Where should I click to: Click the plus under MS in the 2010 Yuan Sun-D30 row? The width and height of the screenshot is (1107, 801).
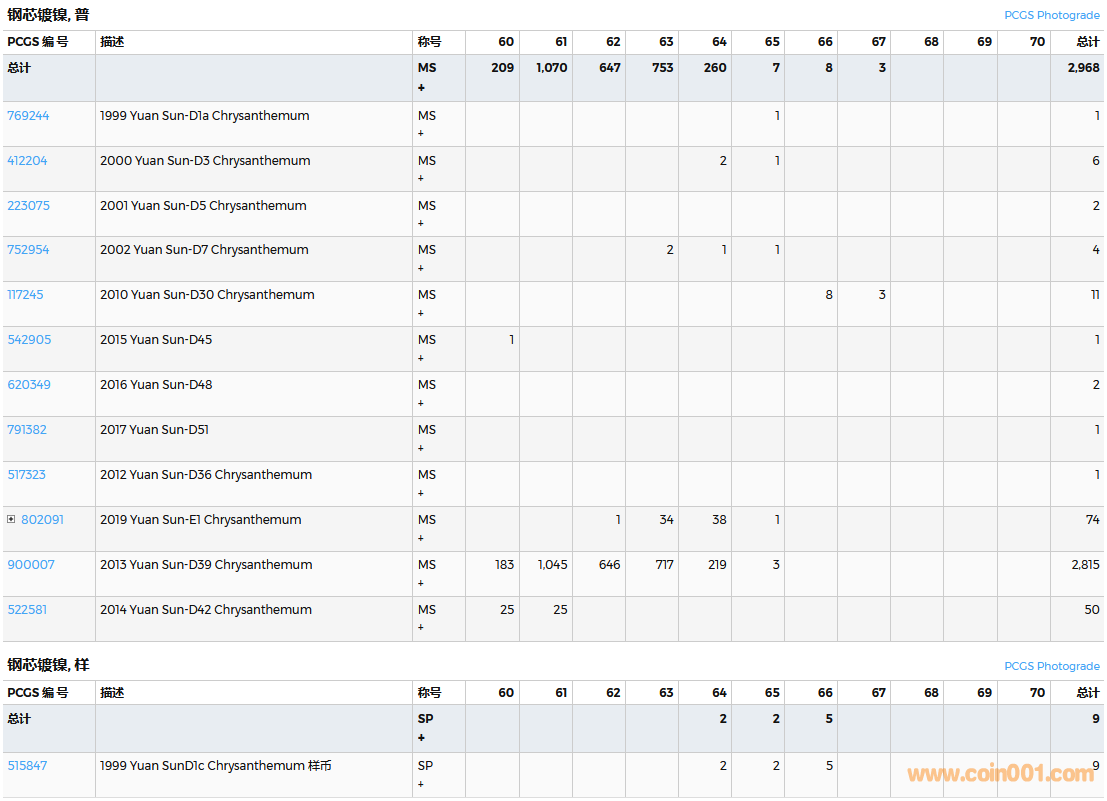(421, 313)
